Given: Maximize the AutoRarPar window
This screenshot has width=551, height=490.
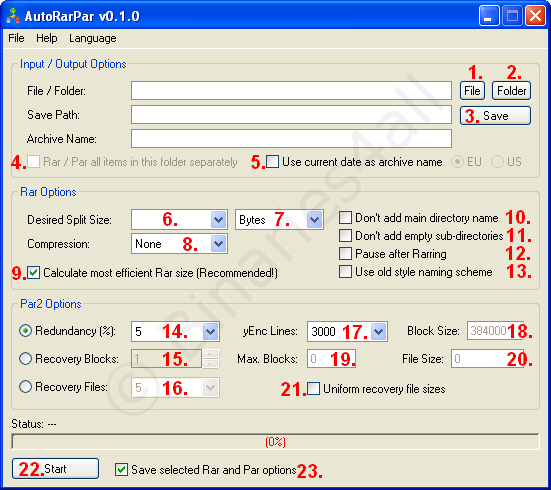Looking at the screenshot, I should coord(512,16).
